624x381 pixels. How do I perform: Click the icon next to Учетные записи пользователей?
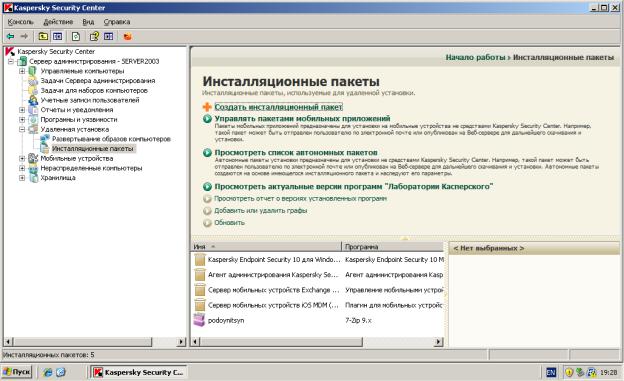(x=33, y=100)
